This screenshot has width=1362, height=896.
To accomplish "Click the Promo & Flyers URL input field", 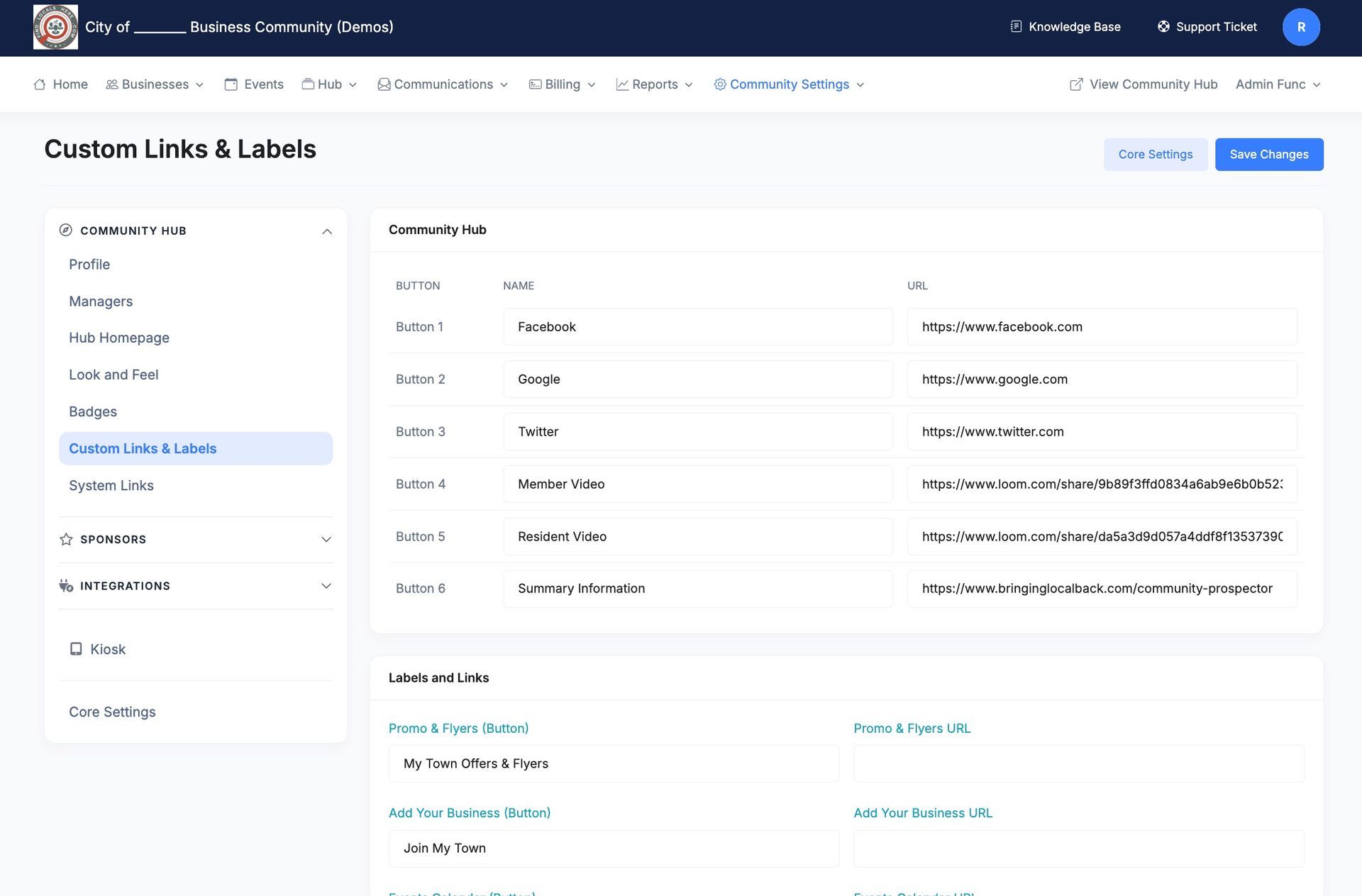I will [1079, 763].
